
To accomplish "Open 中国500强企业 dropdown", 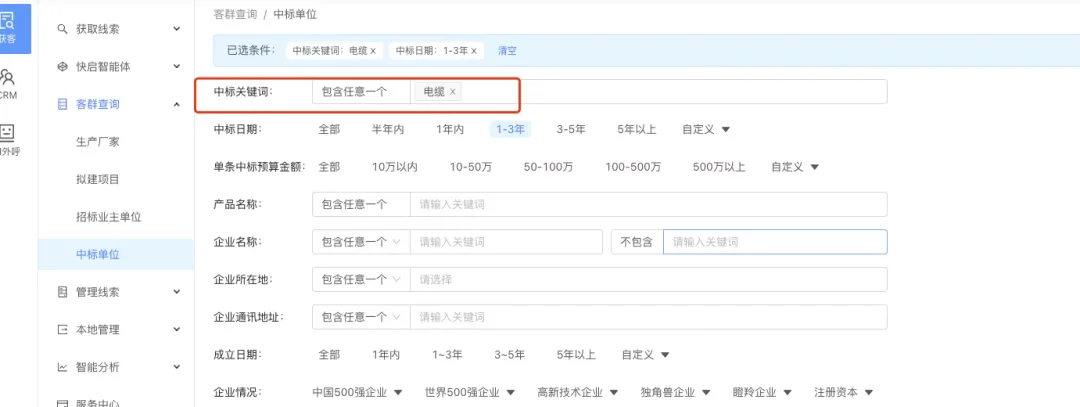I will click(357, 393).
